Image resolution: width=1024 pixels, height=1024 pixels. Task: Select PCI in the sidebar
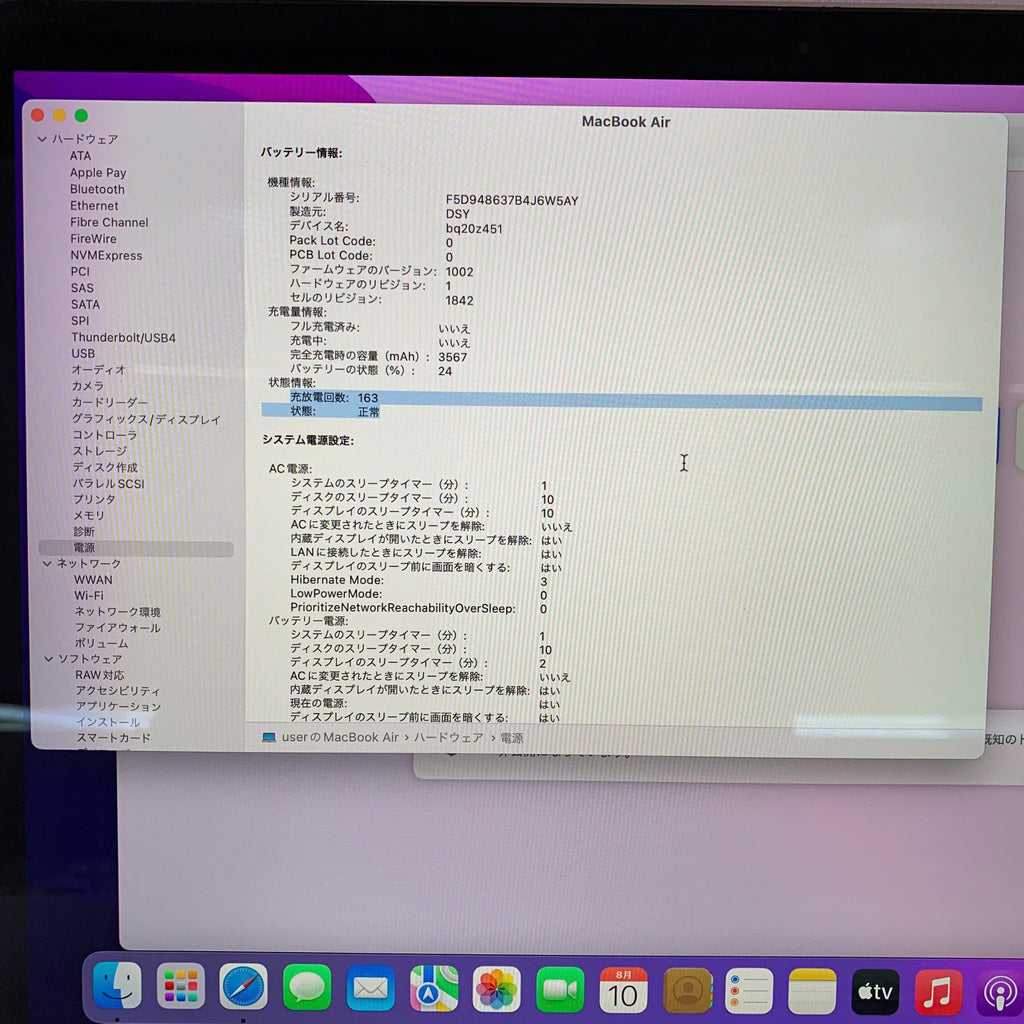click(x=80, y=272)
